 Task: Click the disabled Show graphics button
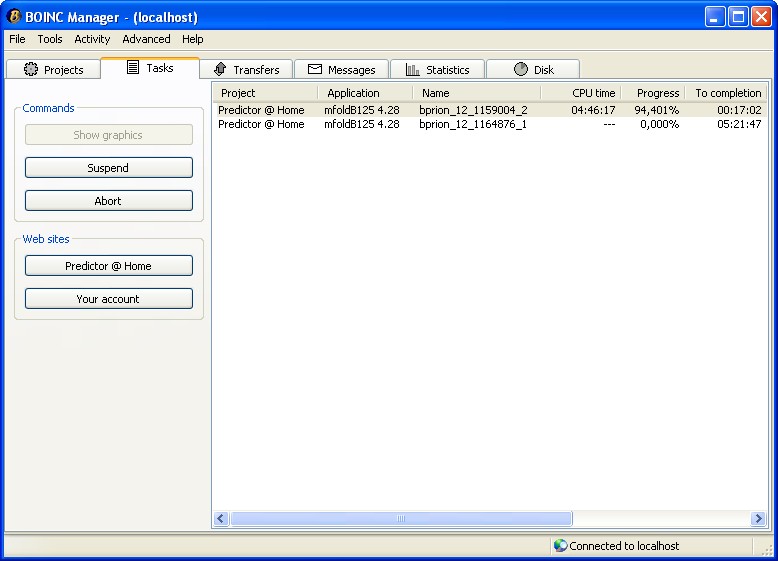click(109, 134)
